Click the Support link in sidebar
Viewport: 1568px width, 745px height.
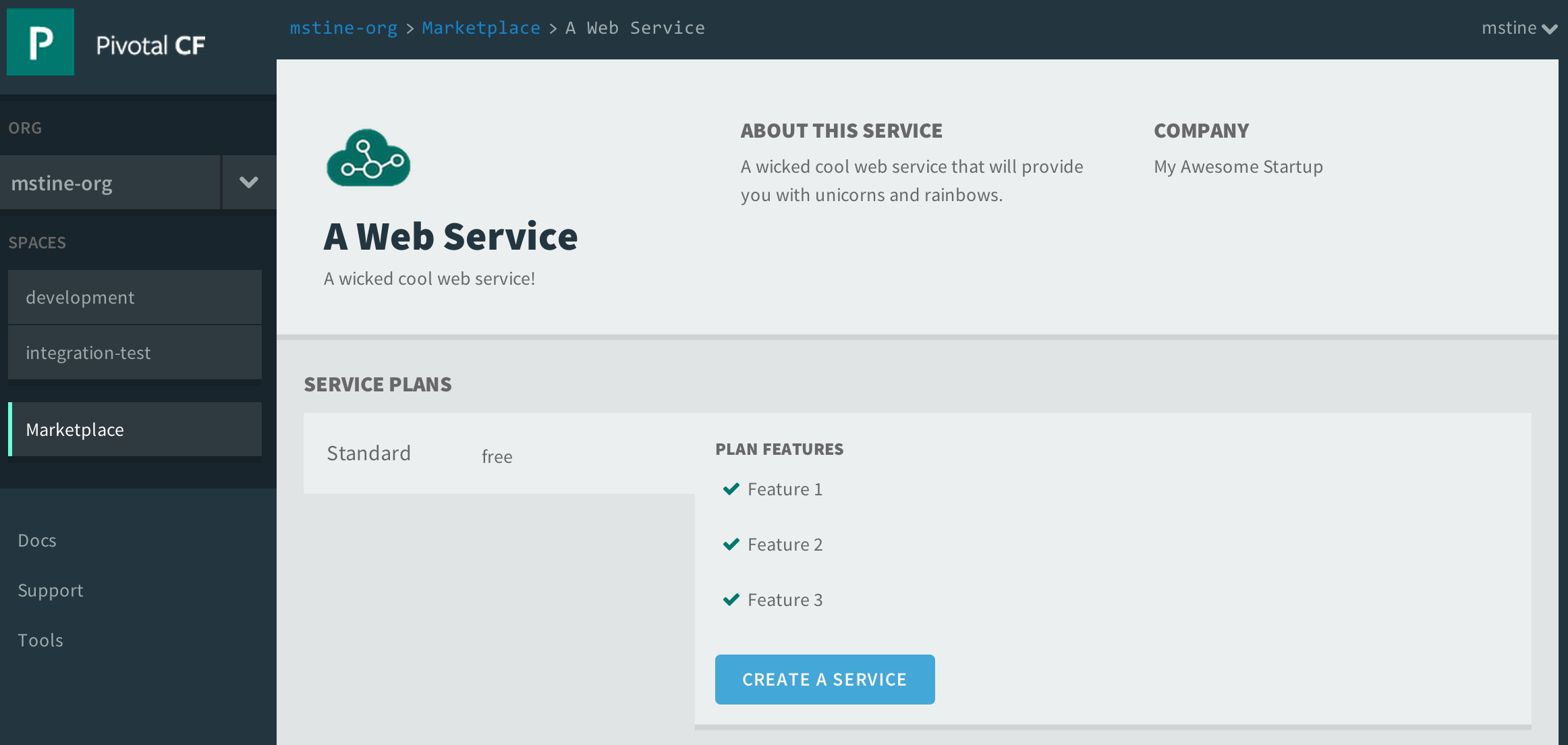point(50,589)
